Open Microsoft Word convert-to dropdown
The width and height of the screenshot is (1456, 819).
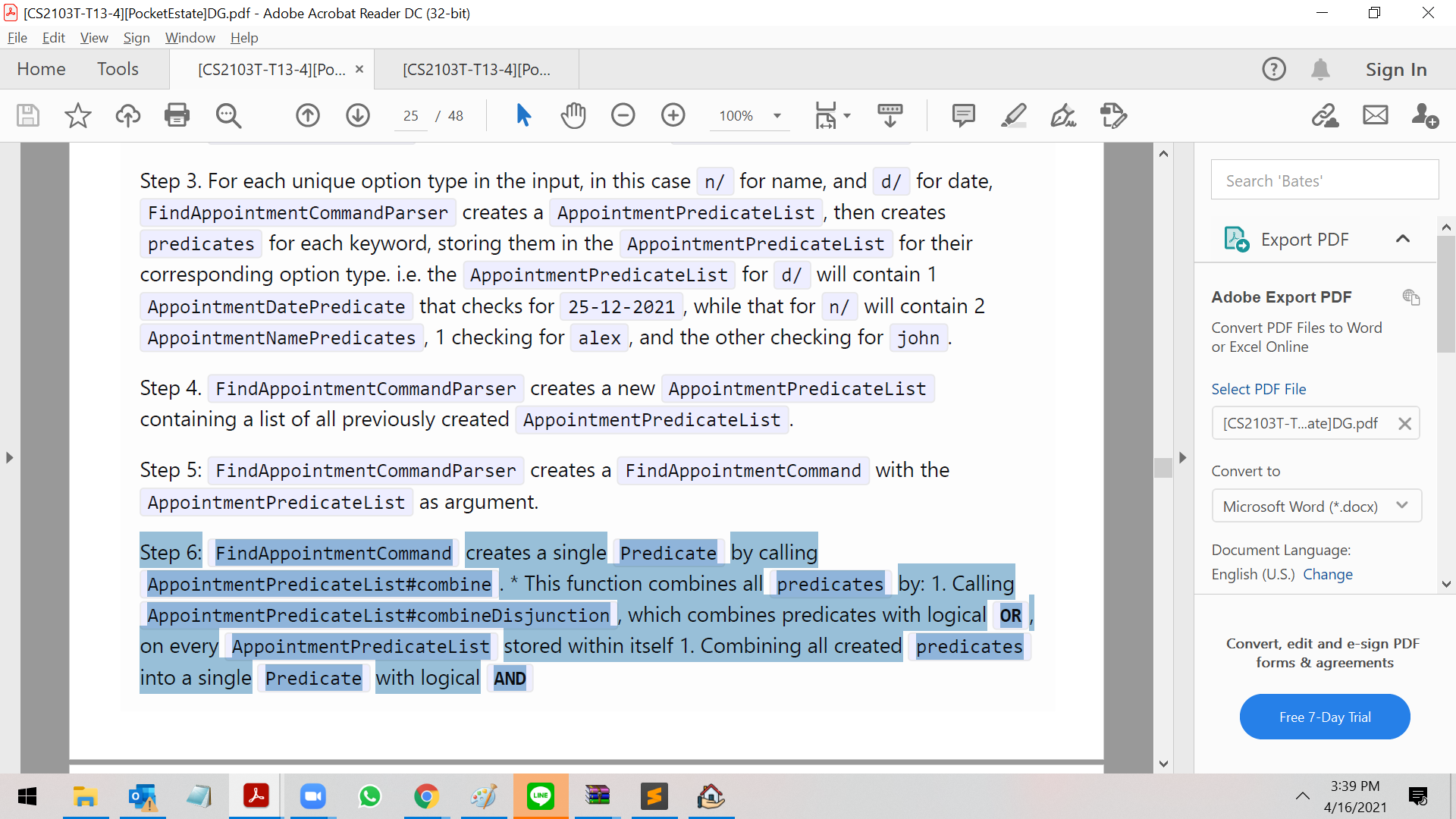click(x=1316, y=506)
